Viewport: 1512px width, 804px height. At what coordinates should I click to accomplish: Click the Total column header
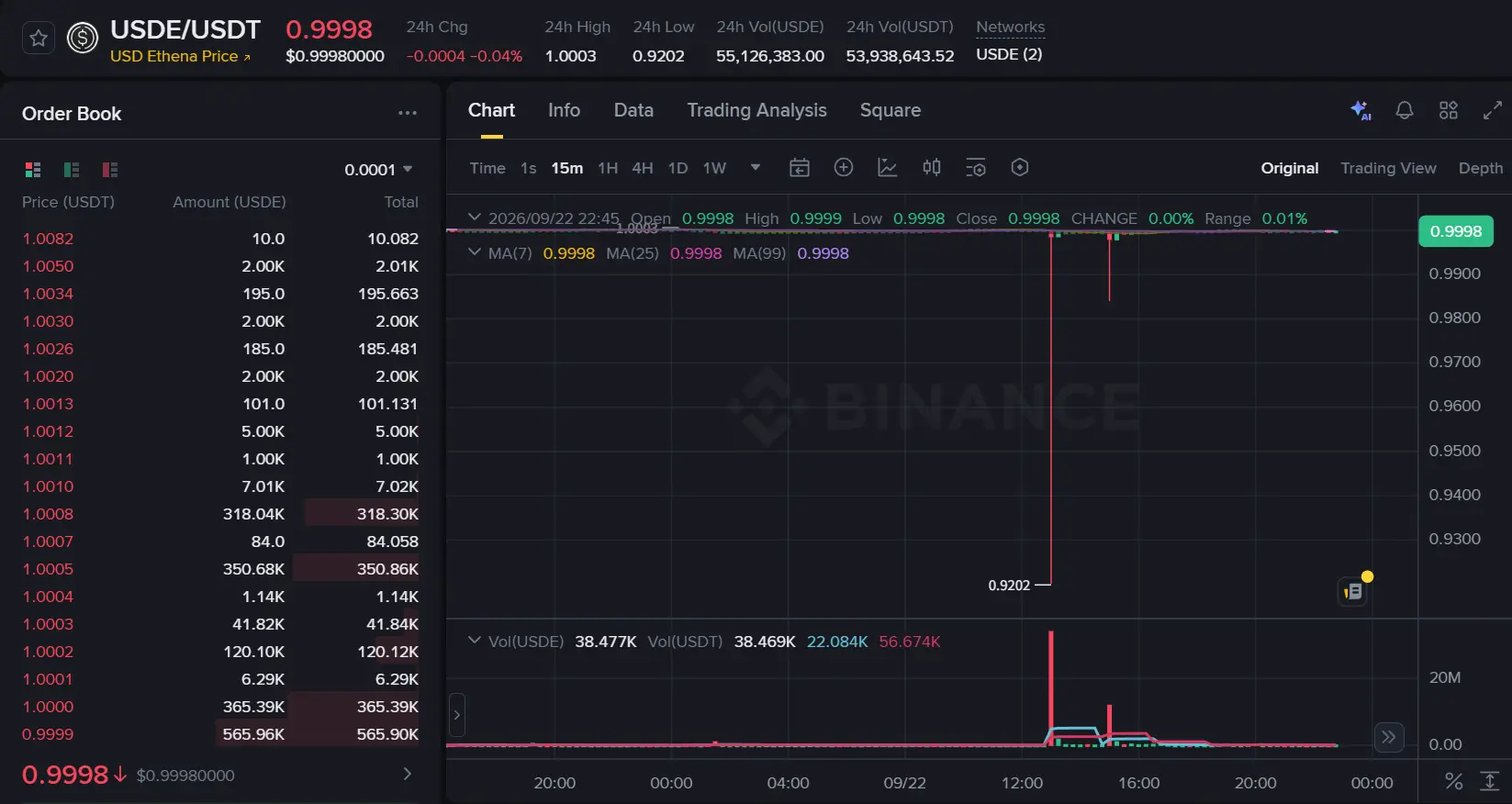click(x=401, y=202)
